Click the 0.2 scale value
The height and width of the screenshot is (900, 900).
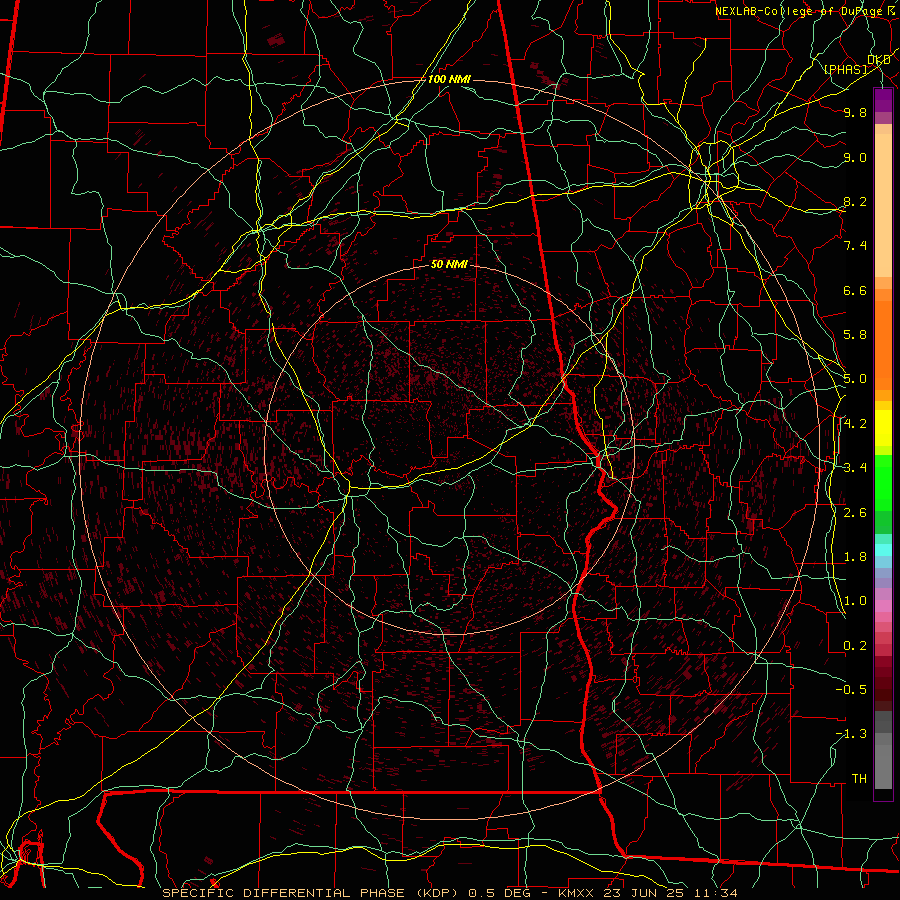(x=855, y=646)
